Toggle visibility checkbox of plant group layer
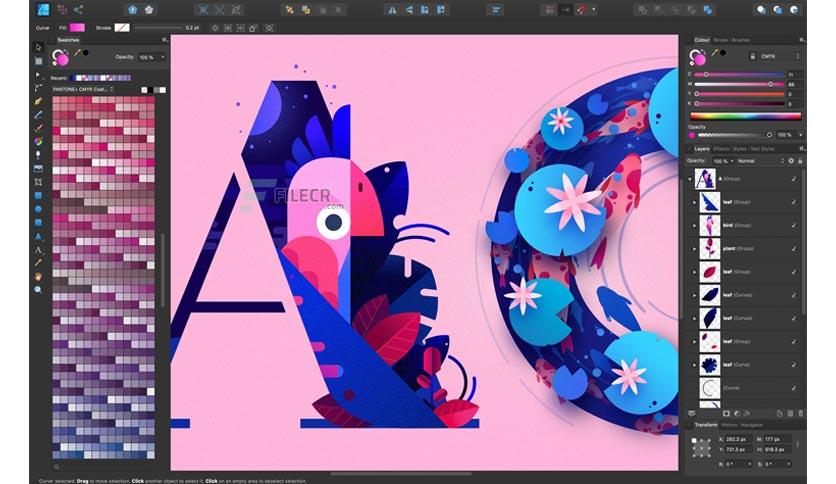This screenshot has width=836, height=484. pyautogui.click(x=794, y=249)
